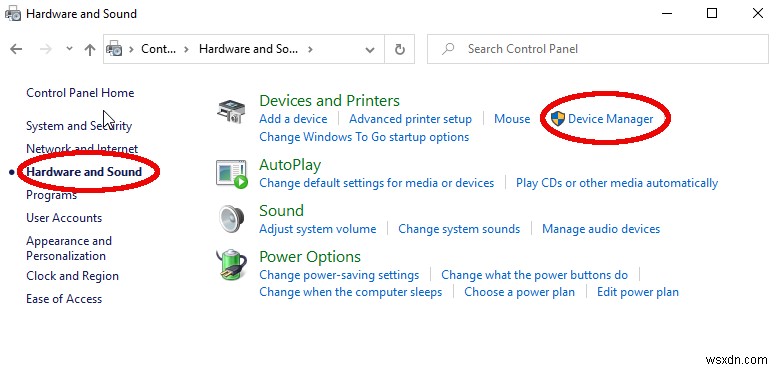
Task: Open Manage audio devices
Action: click(601, 229)
